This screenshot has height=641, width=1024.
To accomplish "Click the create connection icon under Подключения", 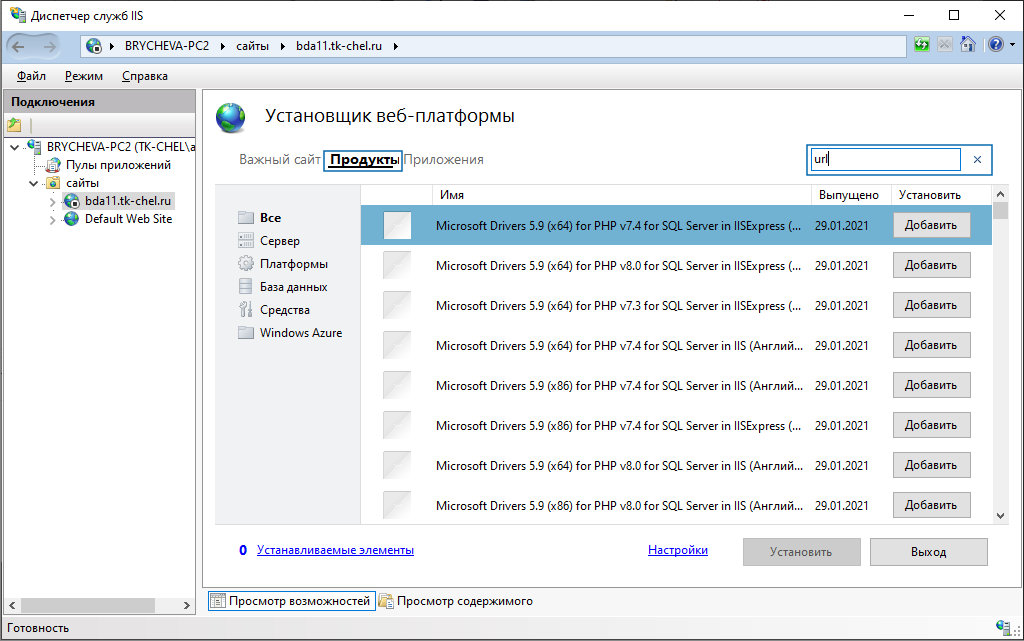I will click(x=14, y=124).
